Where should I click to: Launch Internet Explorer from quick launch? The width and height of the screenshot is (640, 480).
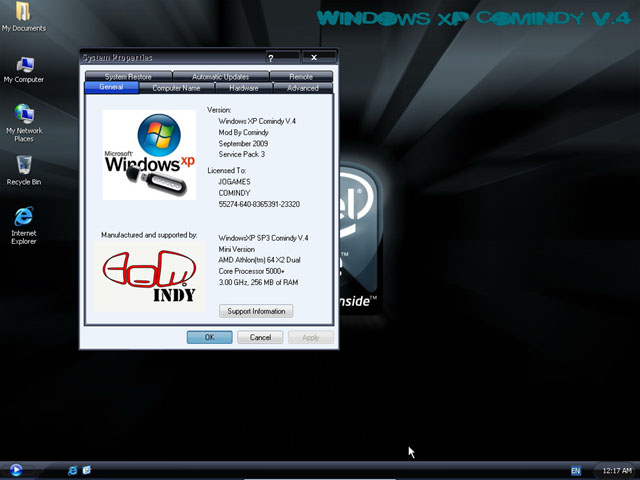pos(73,470)
